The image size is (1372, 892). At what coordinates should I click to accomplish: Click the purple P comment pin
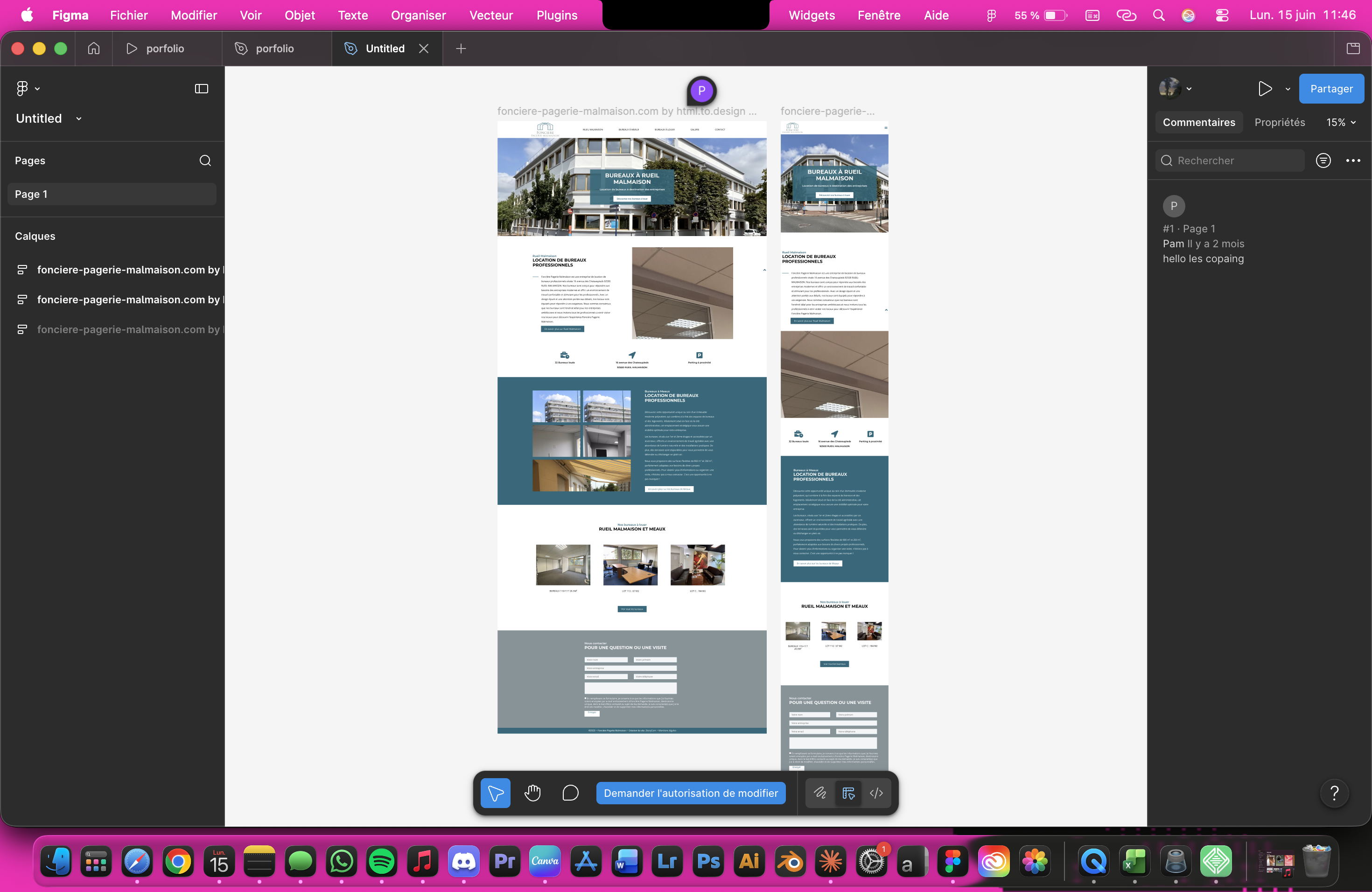tap(701, 91)
